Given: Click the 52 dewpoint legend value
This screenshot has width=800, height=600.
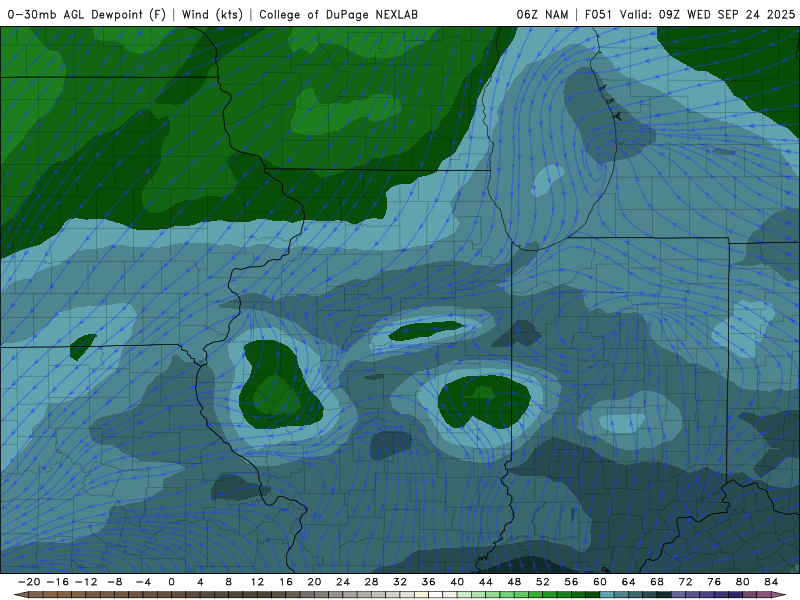Looking at the screenshot, I should click(543, 582).
